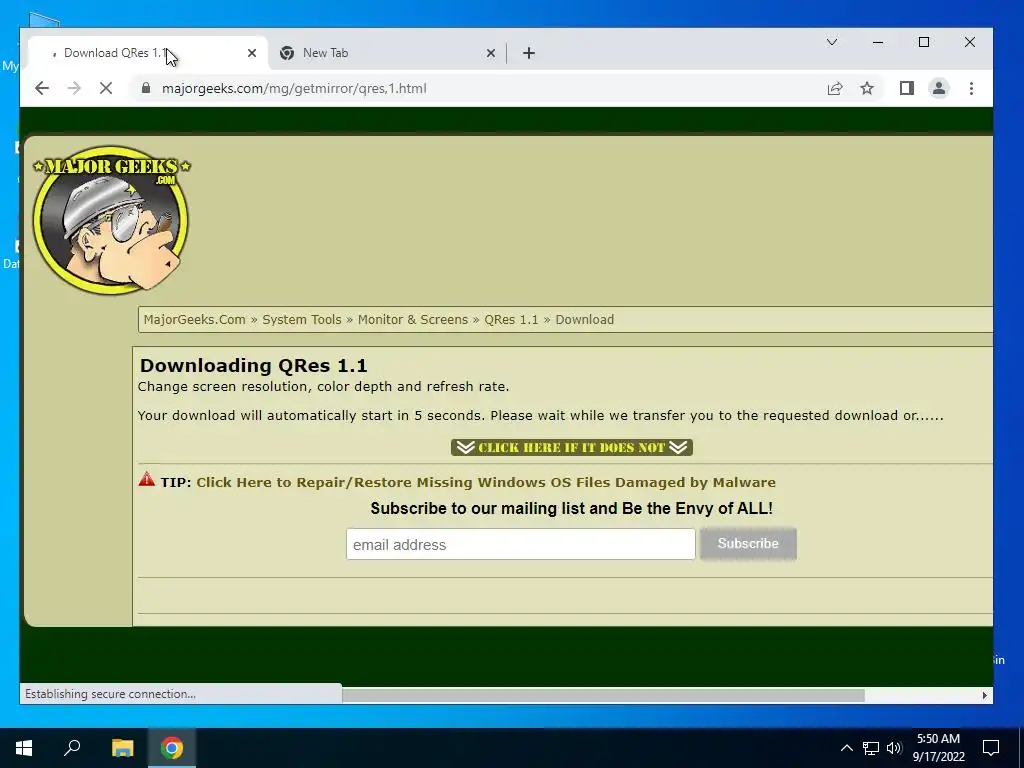Image resolution: width=1024 pixels, height=768 pixels.
Task: Open the volume tray icon
Action: click(x=894, y=748)
